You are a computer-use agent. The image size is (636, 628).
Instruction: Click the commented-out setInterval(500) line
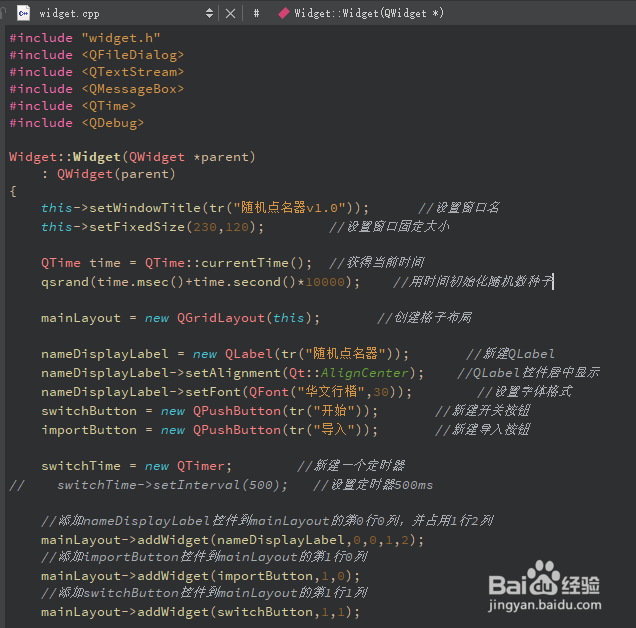coord(221,485)
